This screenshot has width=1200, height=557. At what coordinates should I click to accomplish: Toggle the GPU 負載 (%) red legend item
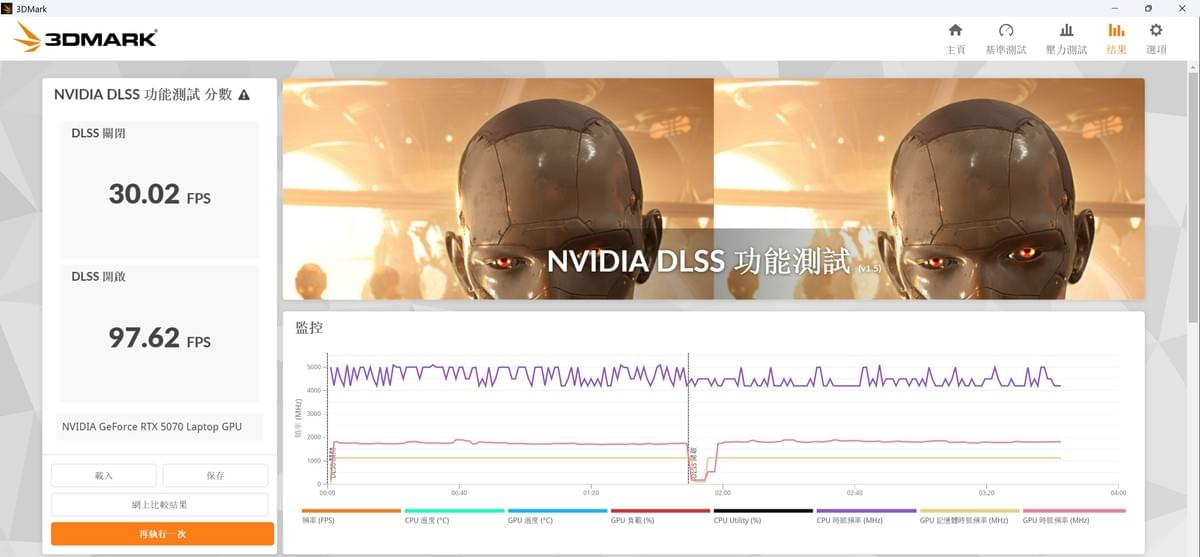pyautogui.click(x=660, y=516)
